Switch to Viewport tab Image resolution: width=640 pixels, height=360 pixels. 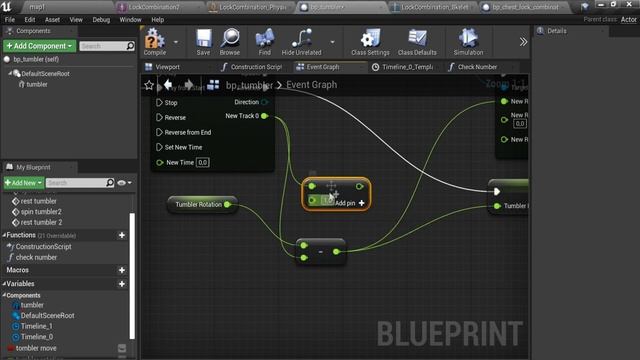coord(167,67)
